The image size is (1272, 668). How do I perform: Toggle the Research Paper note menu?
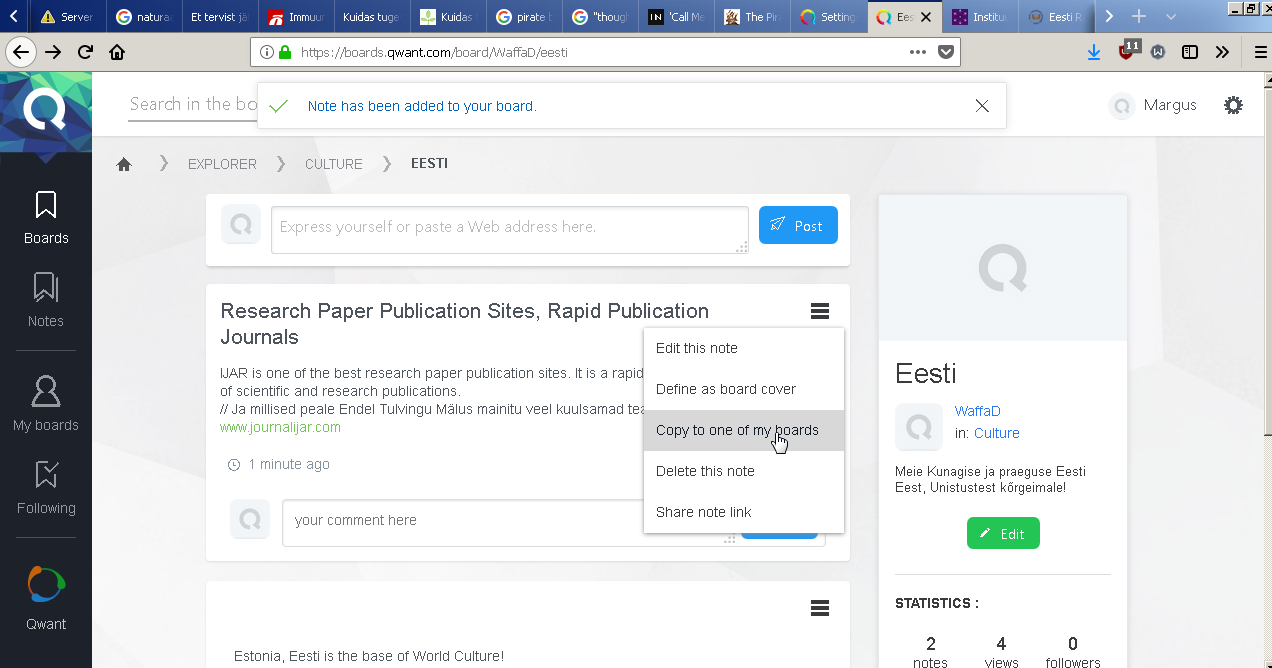[x=820, y=312]
